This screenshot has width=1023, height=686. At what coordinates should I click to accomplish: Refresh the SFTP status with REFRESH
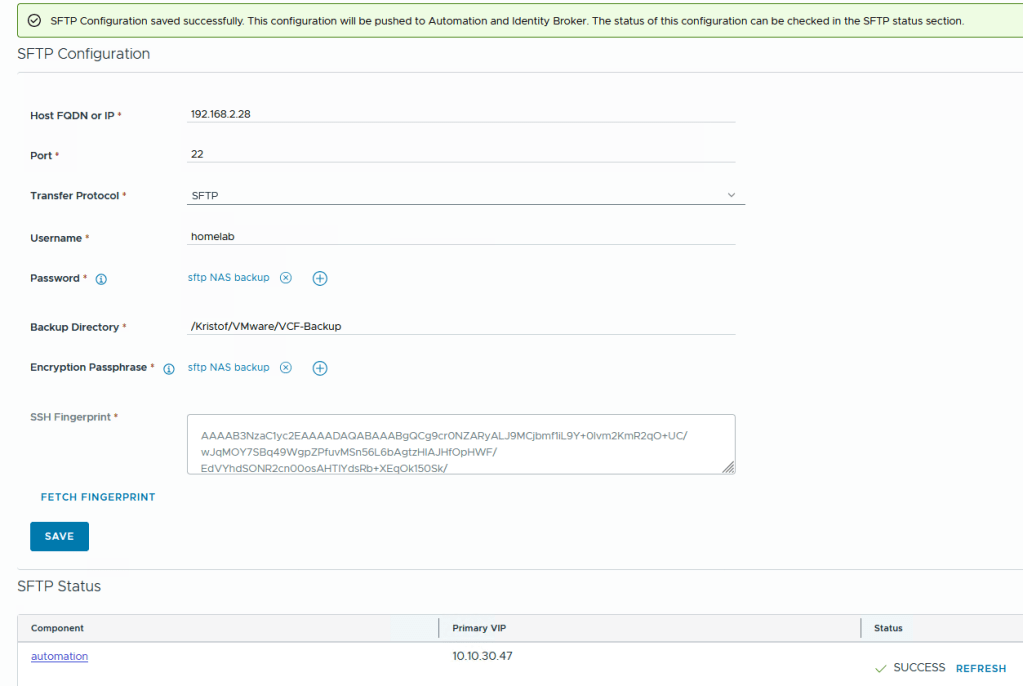click(980, 668)
